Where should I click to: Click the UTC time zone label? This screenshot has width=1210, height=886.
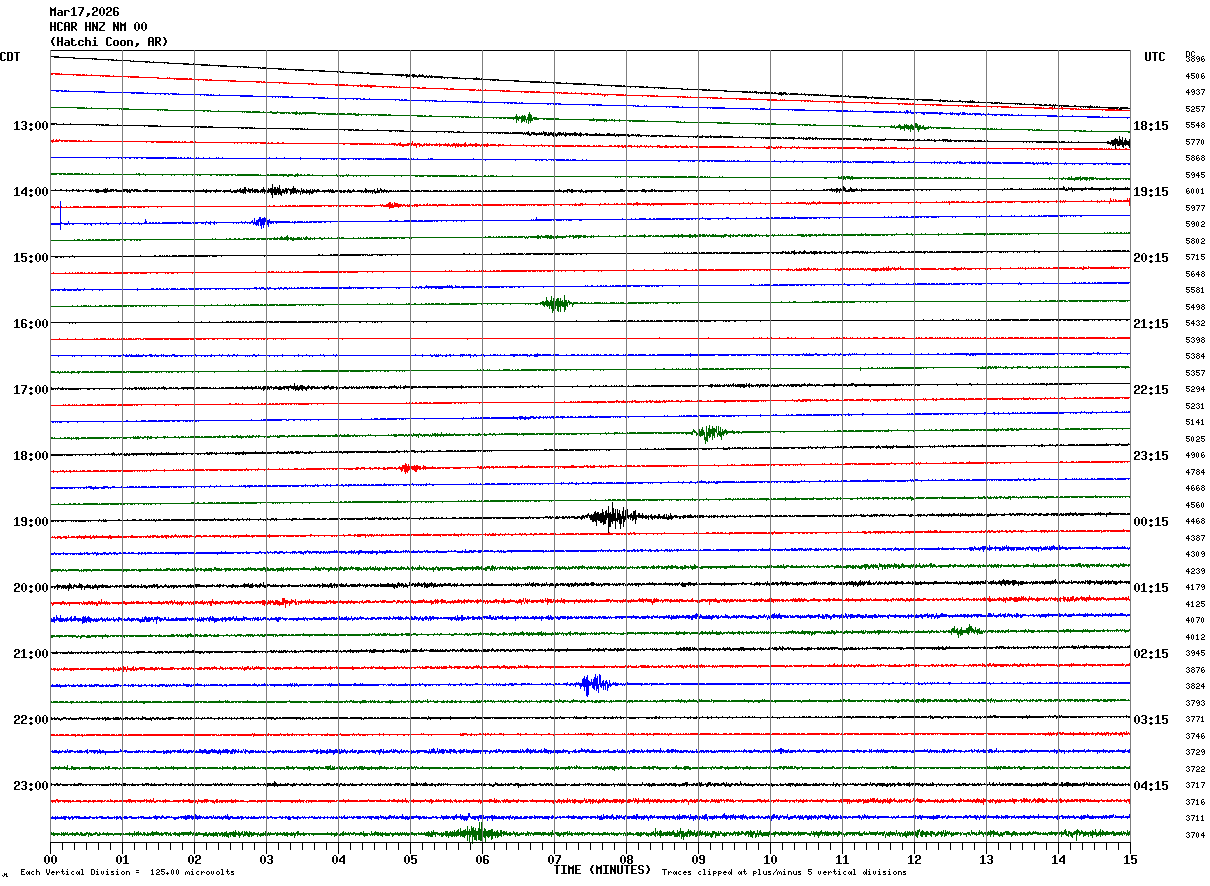coord(1155,57)
